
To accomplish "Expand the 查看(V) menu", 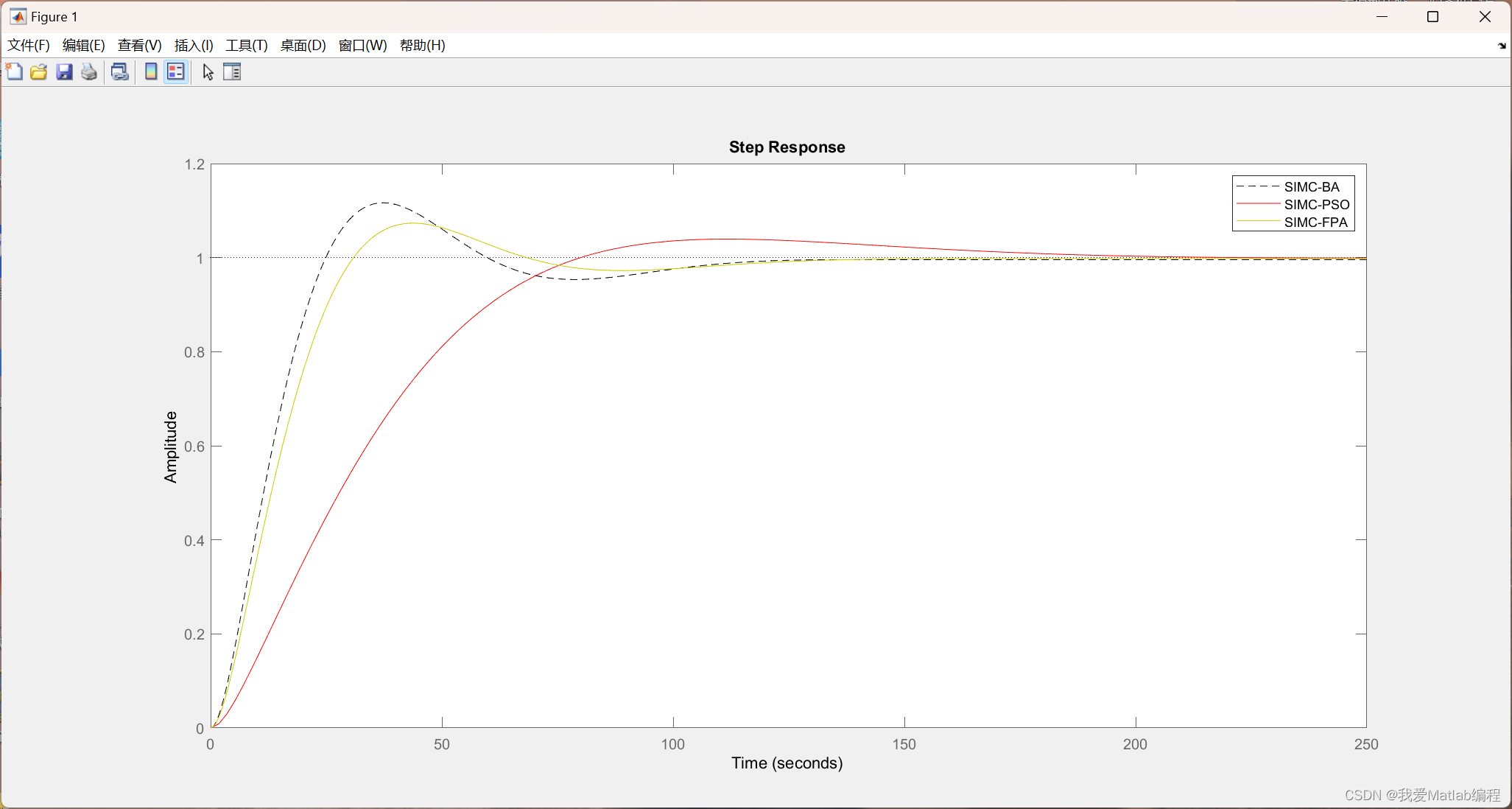I will pos(139,46).
